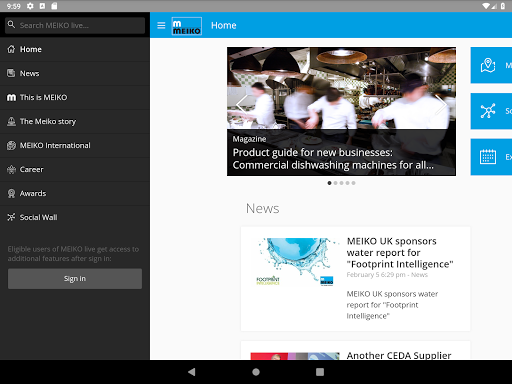
Task: Click the search magnifier icon
Action: click(11, 24)
